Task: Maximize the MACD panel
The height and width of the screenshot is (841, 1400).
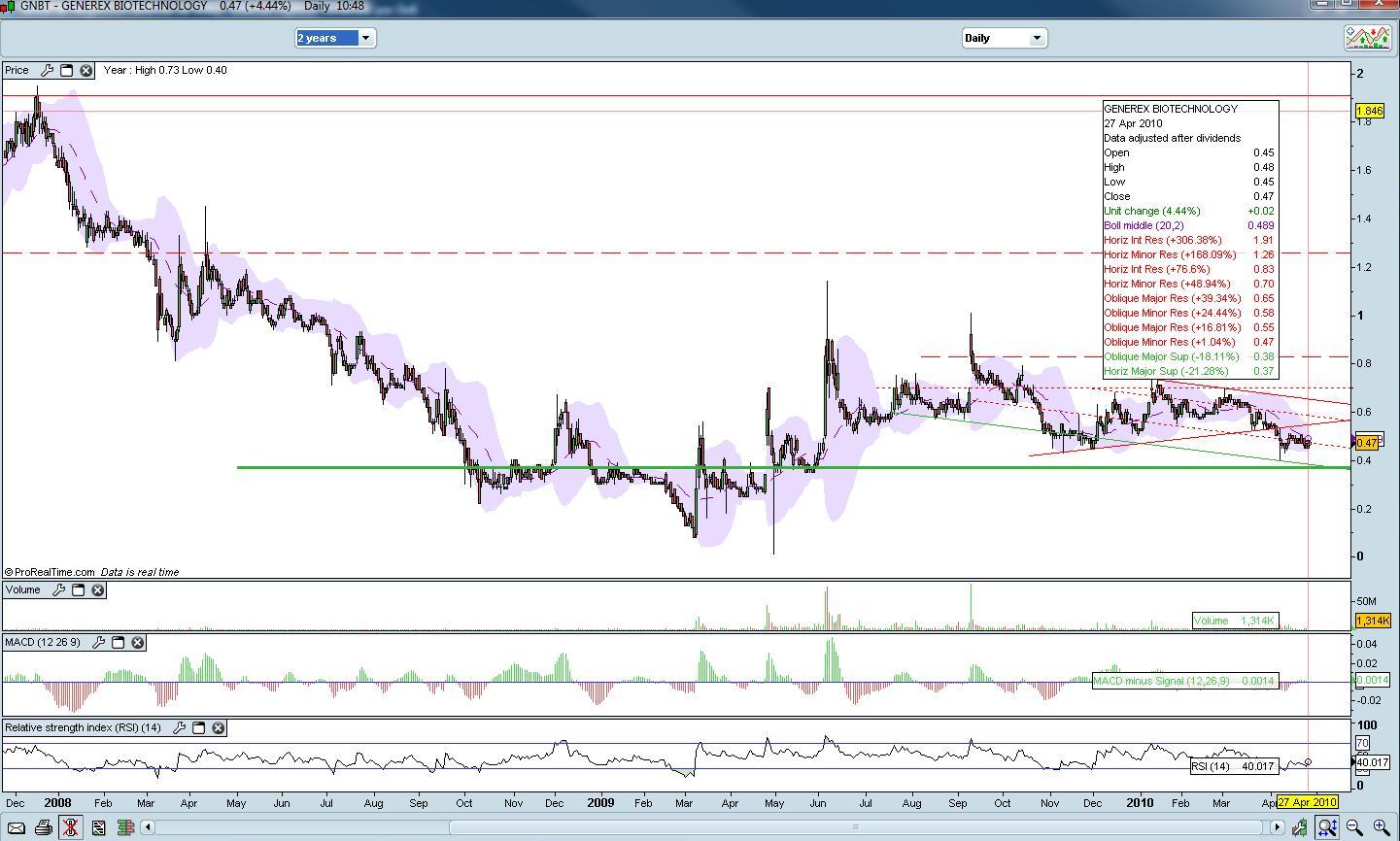Action: [119, 642]
